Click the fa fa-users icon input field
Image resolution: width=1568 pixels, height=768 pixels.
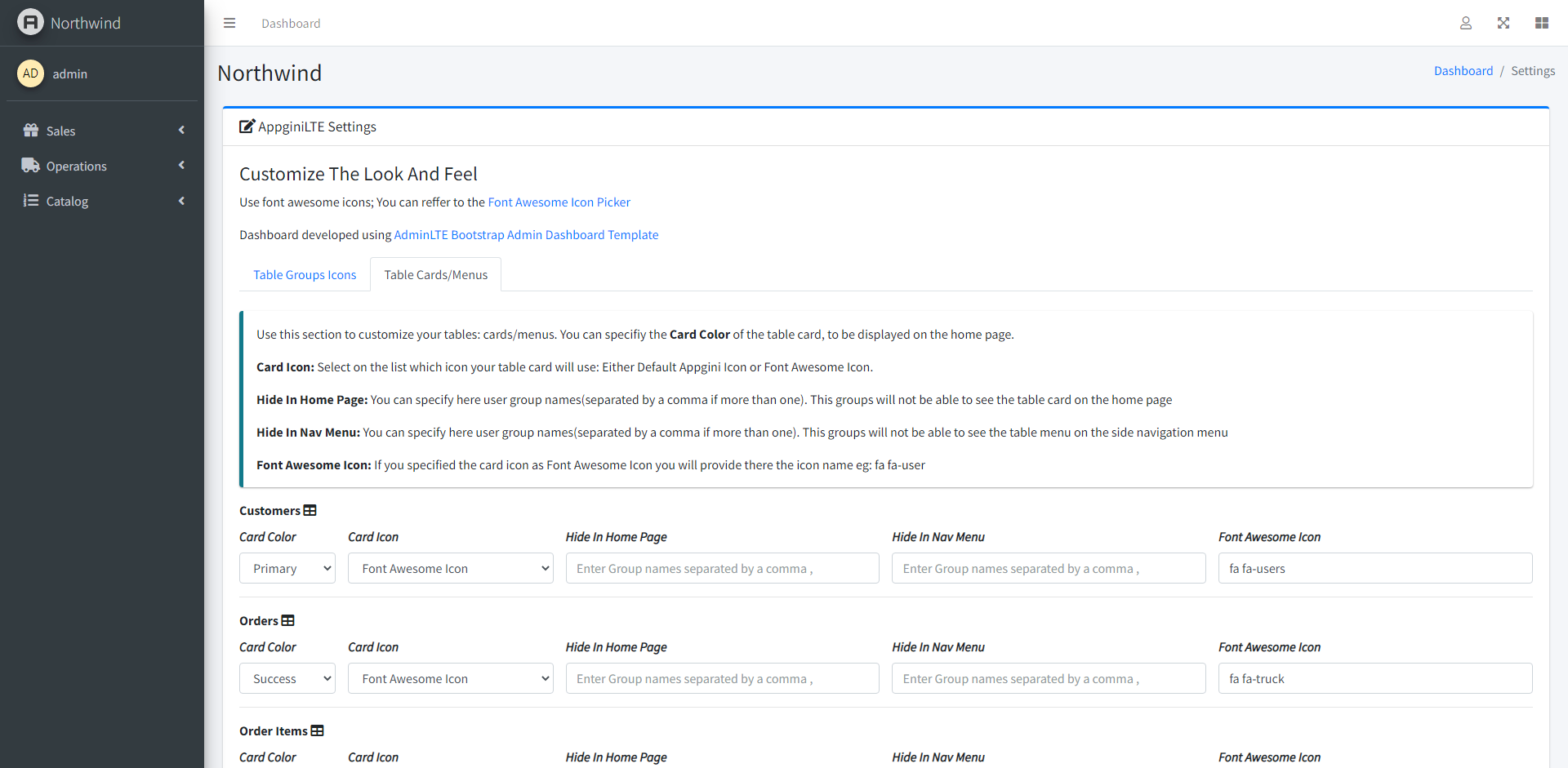[x=1375, y=568]
